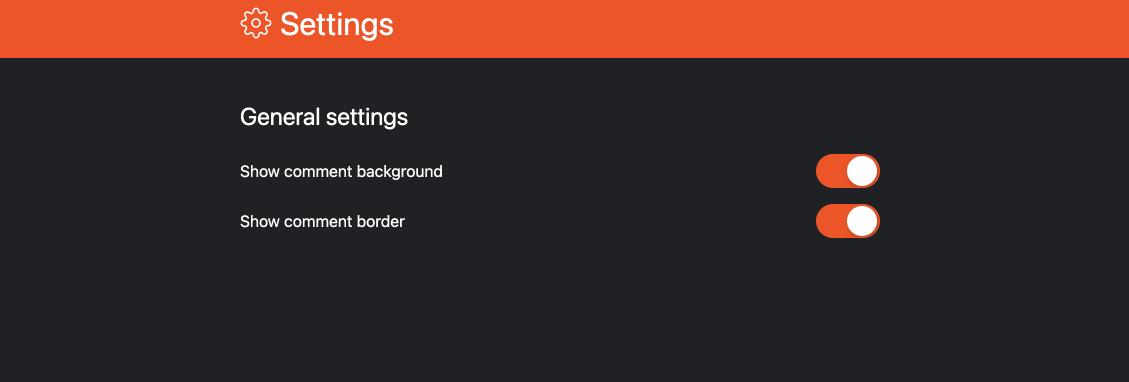The image size is (1129, 382).
Task: Disable the comment background option
Action: pos(847,171)
